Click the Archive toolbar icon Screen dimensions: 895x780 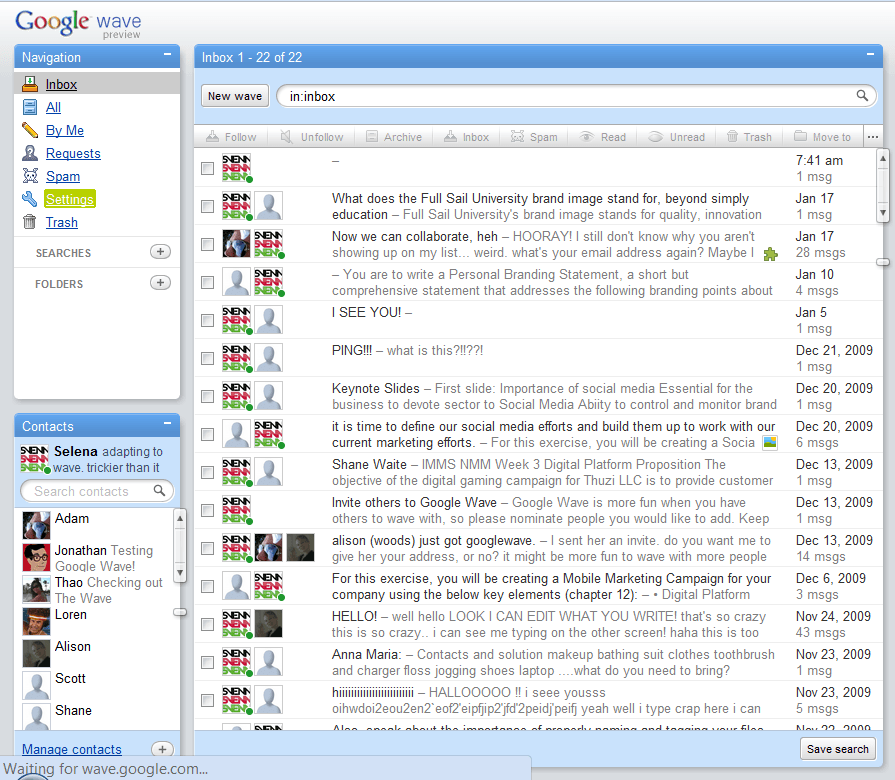click(x=372, y=137)
